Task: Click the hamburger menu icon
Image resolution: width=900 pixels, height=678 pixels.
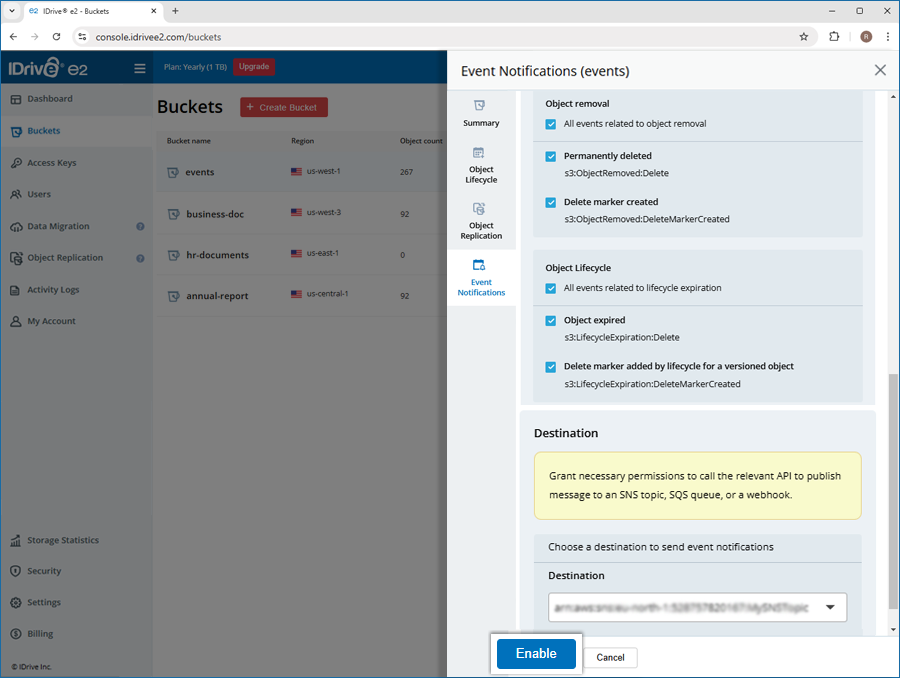Action: click(140, 69)
